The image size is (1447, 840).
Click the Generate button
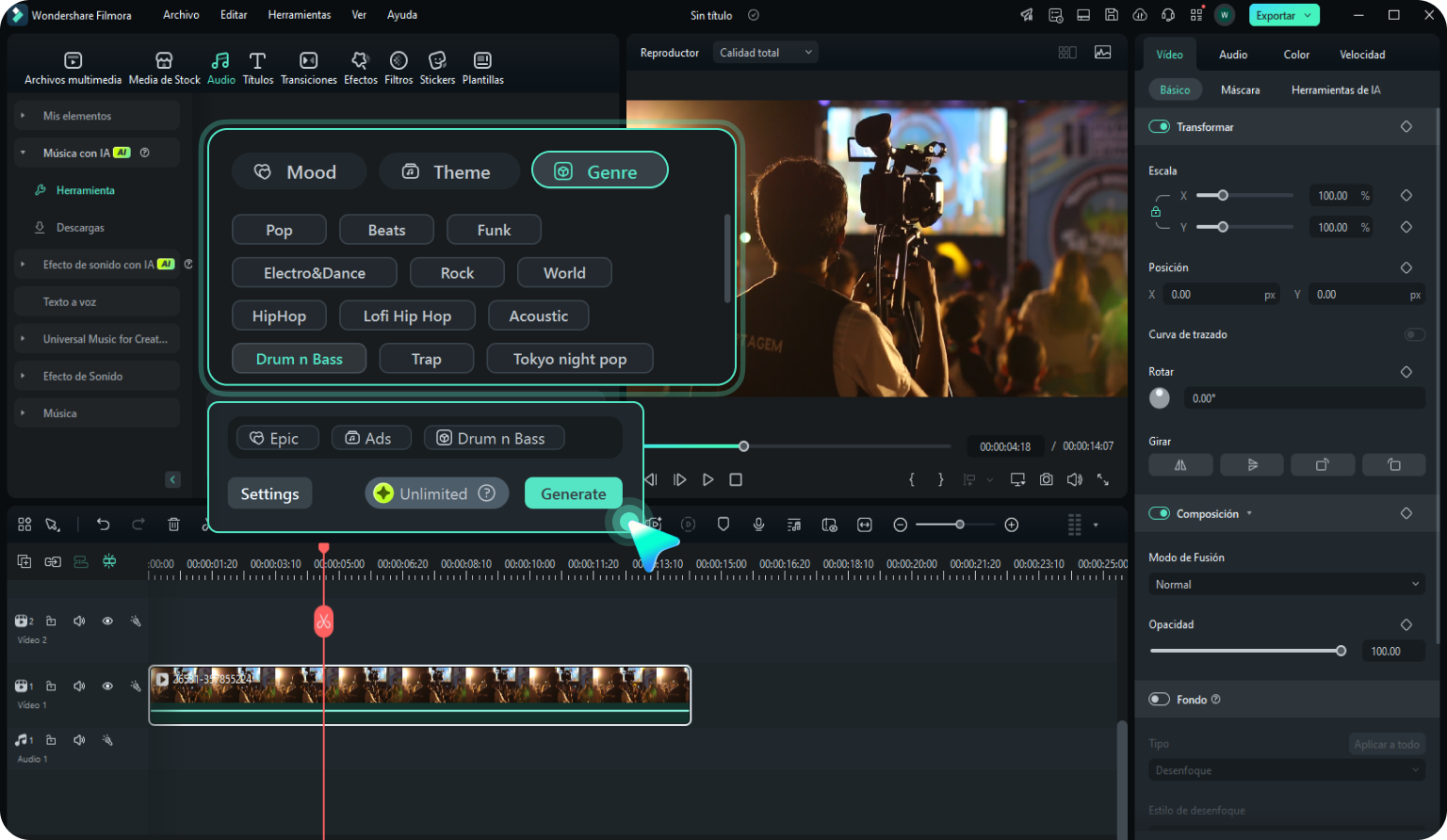[574, 493]
